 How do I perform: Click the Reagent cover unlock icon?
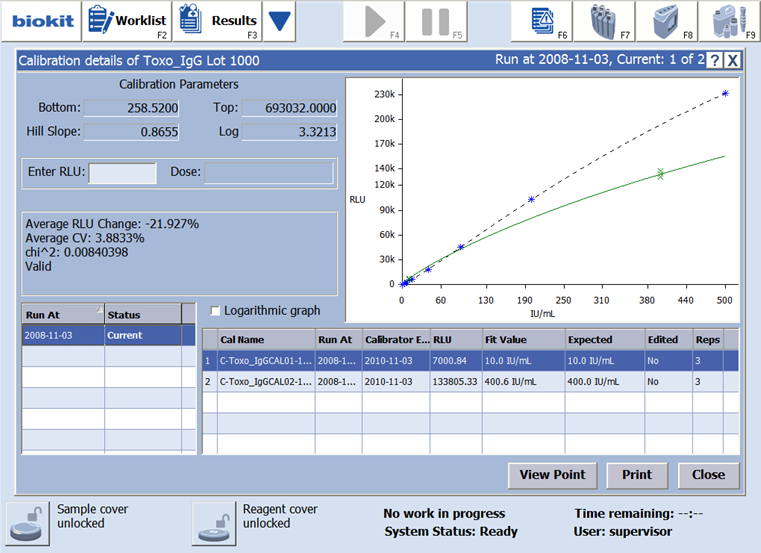pos(212,519)
